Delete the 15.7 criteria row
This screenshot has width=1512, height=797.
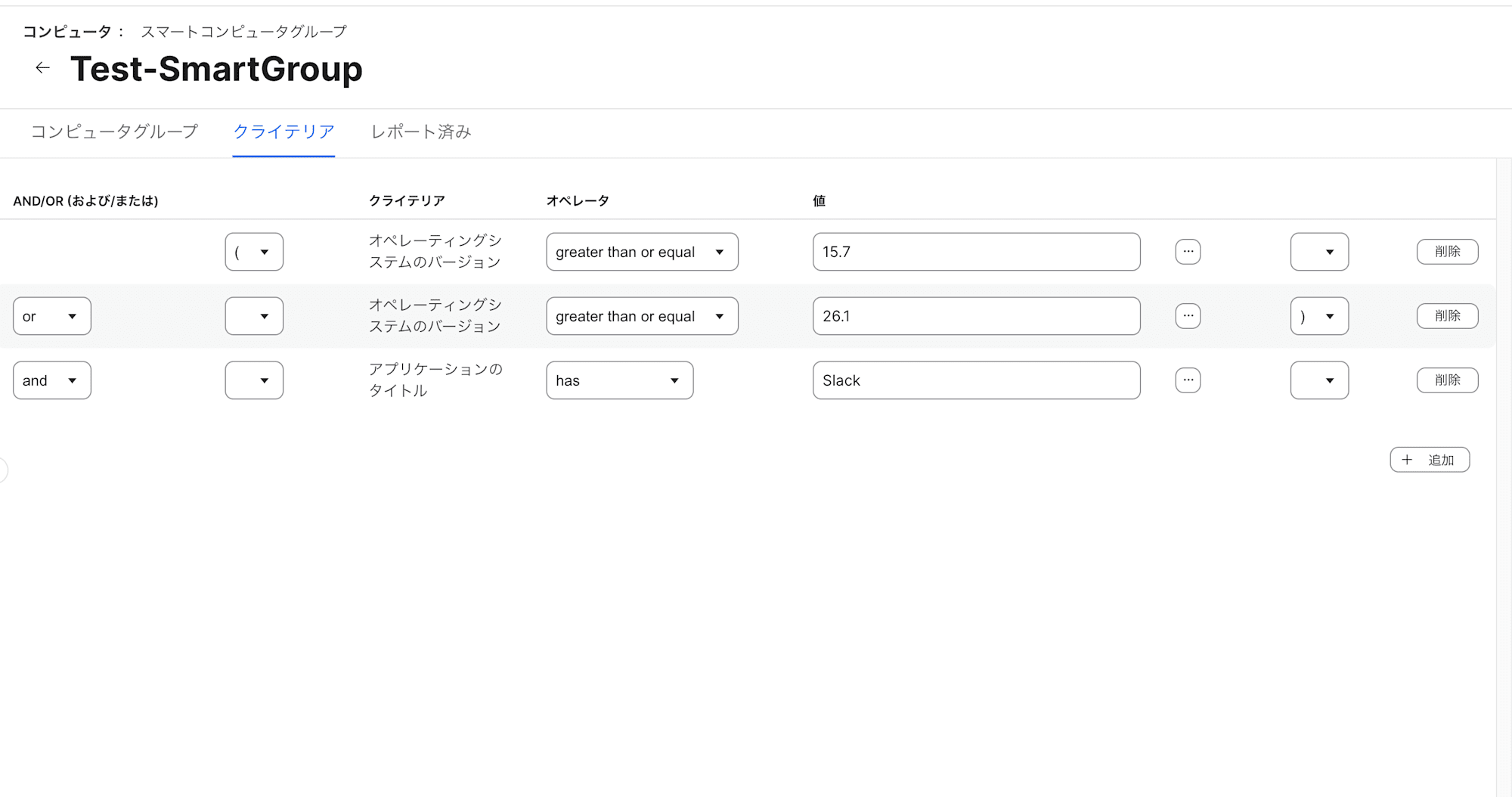pyautogui.click(x=1447, y=252)
